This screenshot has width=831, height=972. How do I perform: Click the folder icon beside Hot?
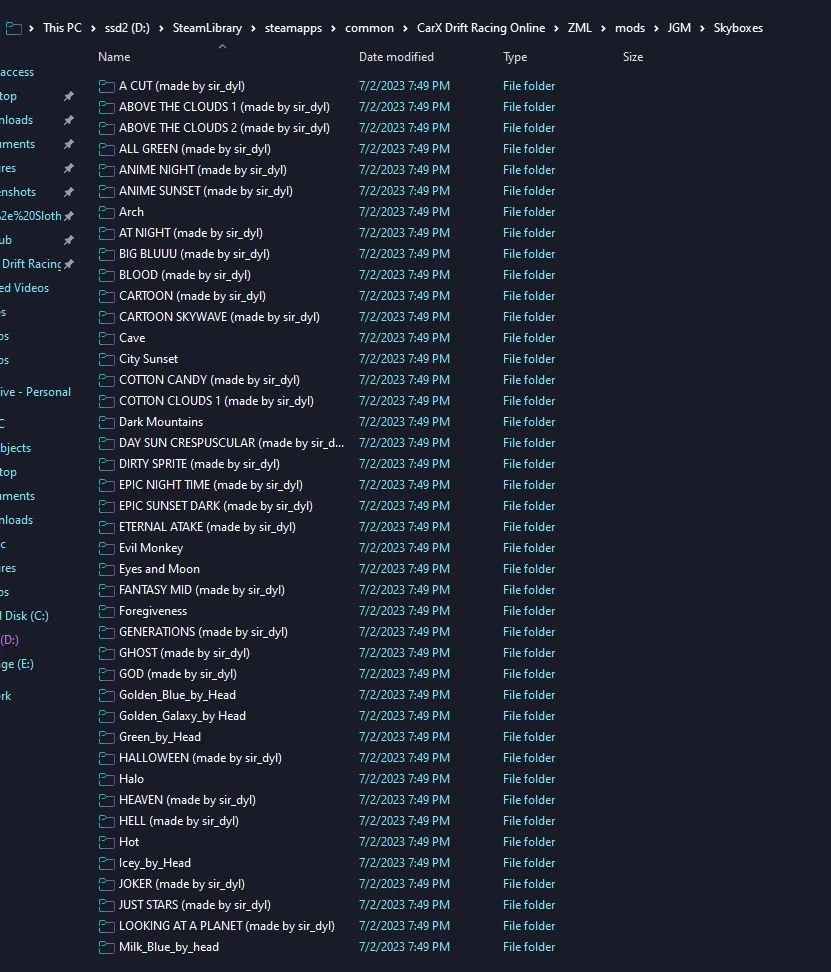click(107, 842)
